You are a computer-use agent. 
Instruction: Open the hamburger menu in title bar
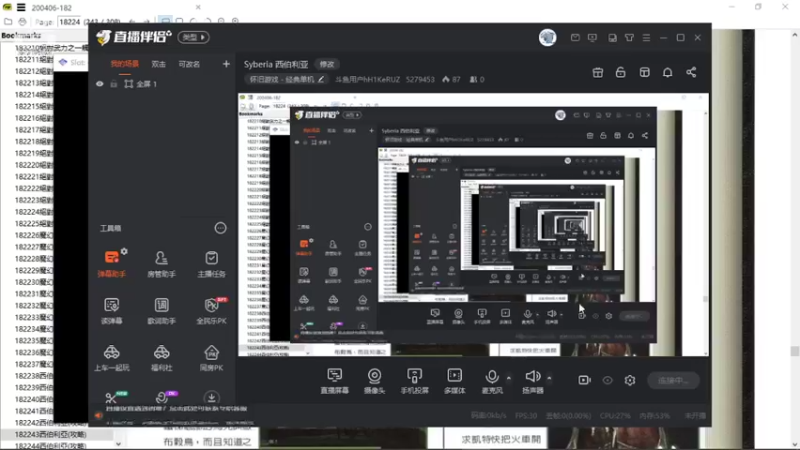pyautogui.click(x=646, y=38)
